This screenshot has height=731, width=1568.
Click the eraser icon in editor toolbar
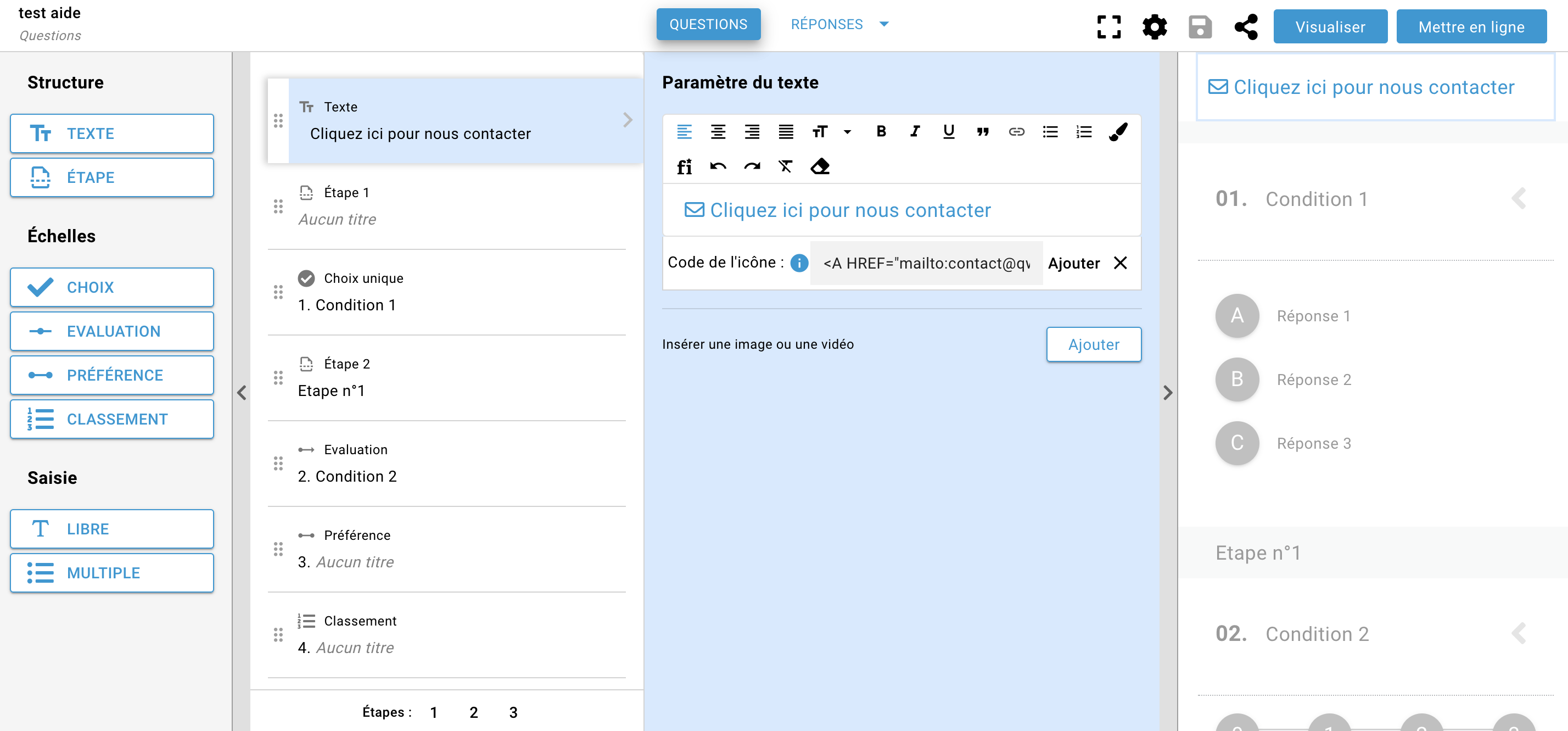tap(820, 166)
